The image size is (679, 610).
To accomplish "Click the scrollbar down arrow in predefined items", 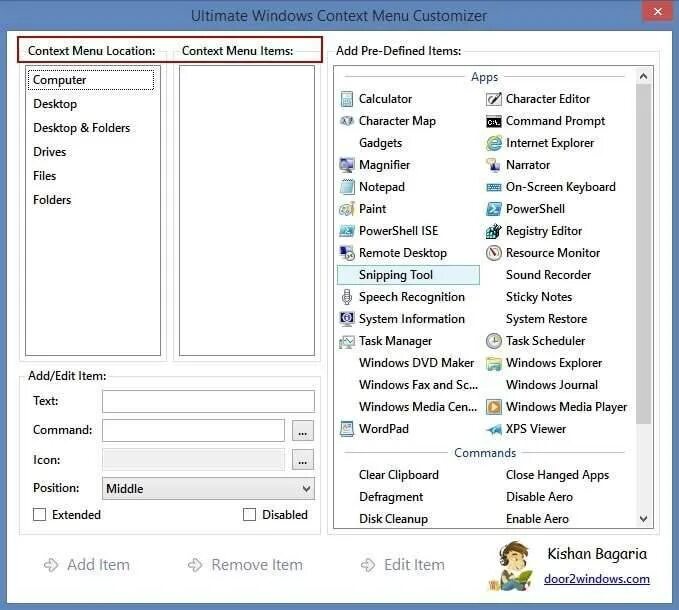I will (x=643, y=519).
